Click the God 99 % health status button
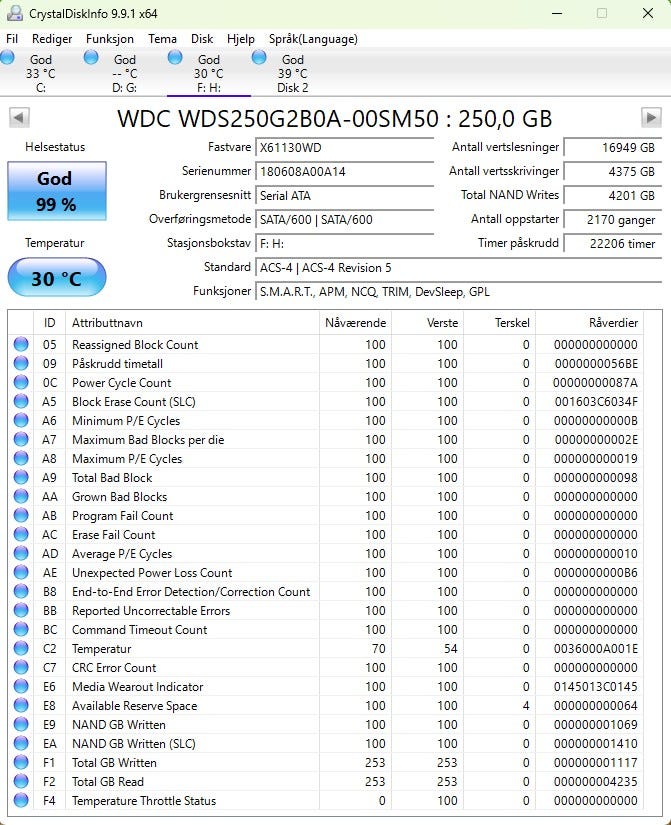This screenshot has width=671, height=825. click(57, 191)
